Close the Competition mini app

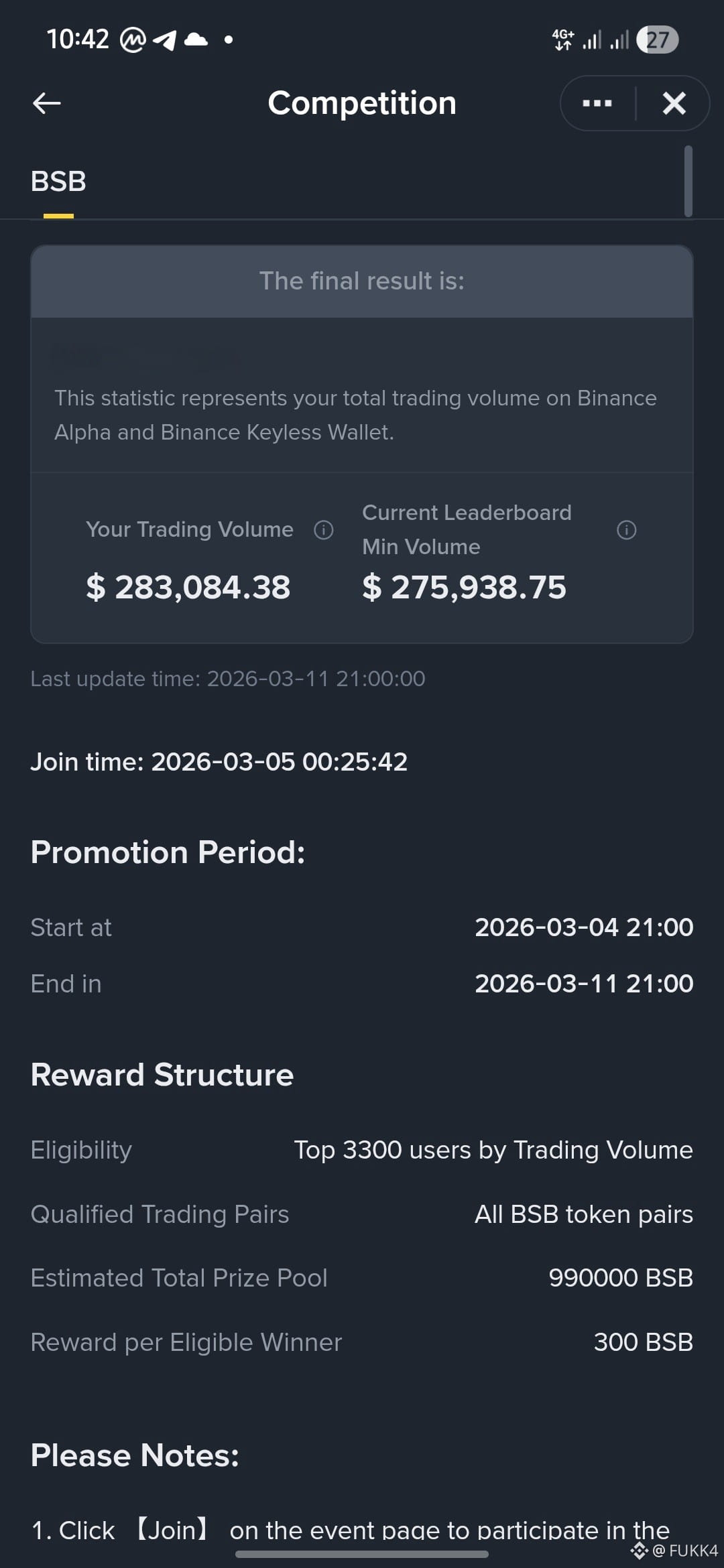674,103
